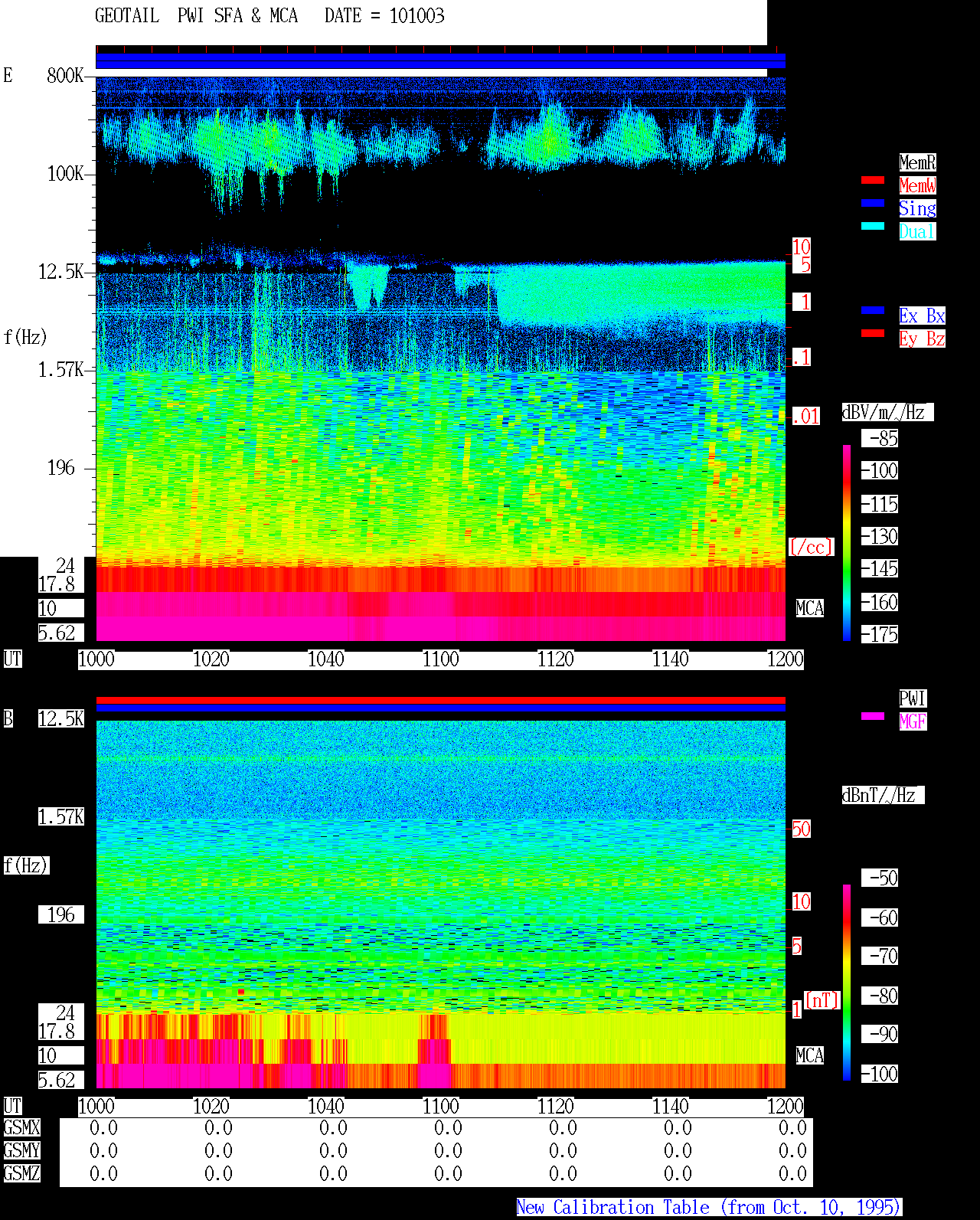Click the dBV/m/√Hz unit label
Image resolution: width=980 pixels, height=1220 pixels.
(887, 412)
